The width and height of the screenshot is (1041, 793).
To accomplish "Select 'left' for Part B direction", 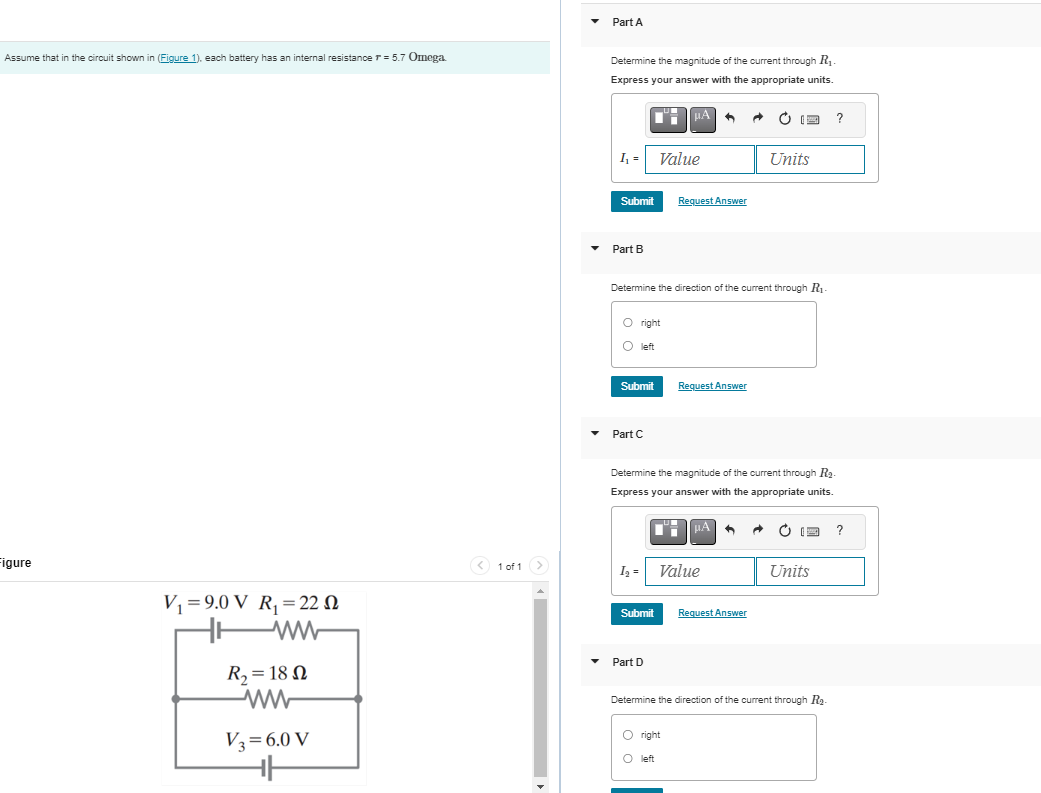I will click(x=628, y=346).
